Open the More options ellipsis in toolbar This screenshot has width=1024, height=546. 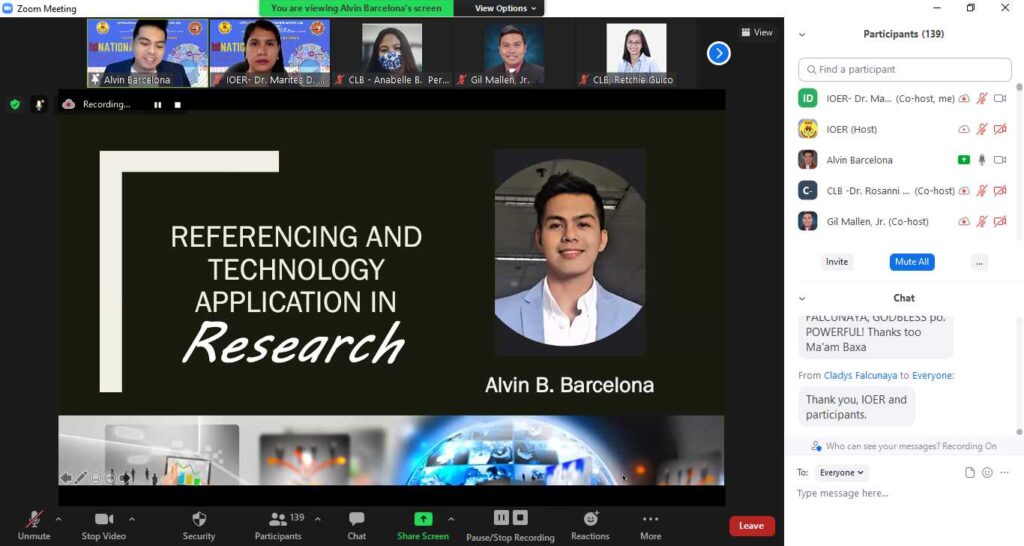pos(650,518)
